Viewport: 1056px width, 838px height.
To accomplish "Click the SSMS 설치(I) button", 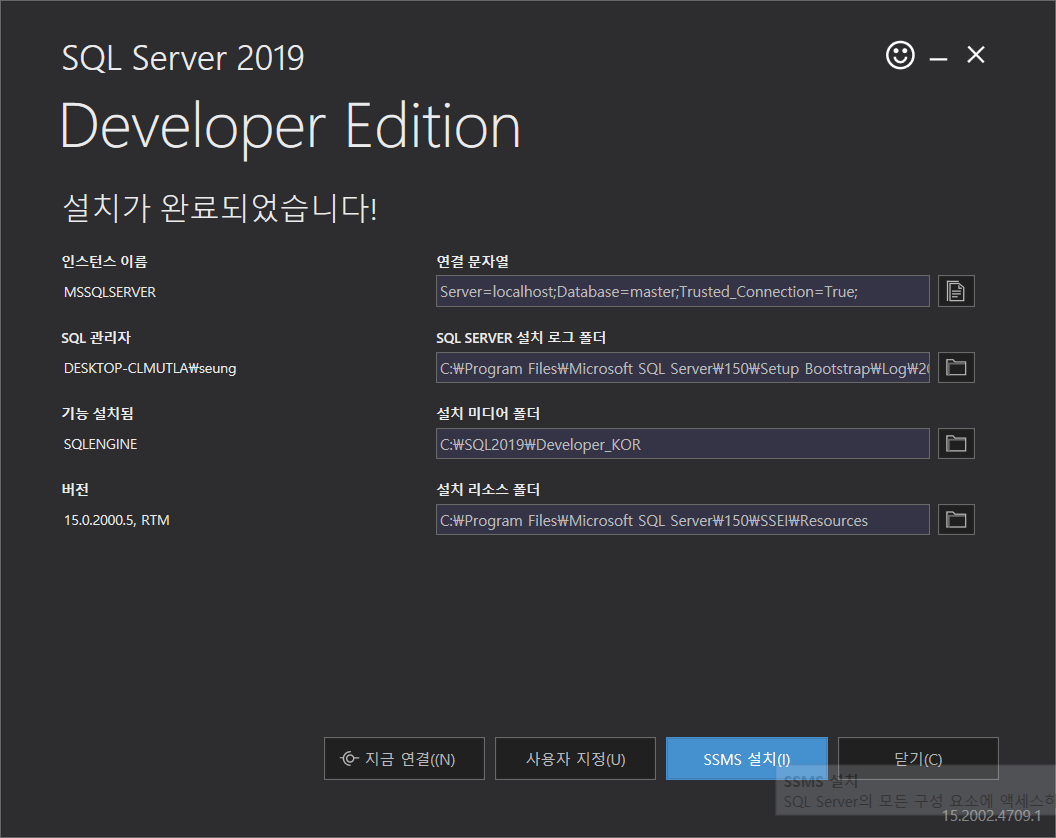I will click(x=746, y=759).
